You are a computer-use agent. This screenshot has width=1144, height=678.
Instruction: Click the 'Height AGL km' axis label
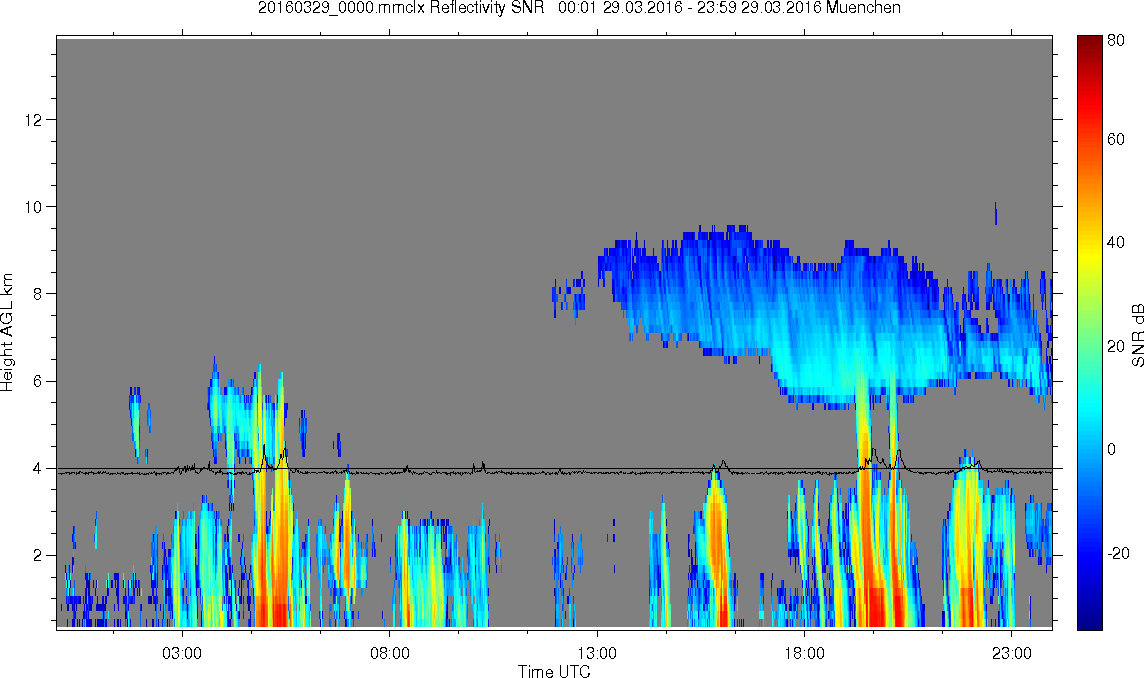point(7,332)
